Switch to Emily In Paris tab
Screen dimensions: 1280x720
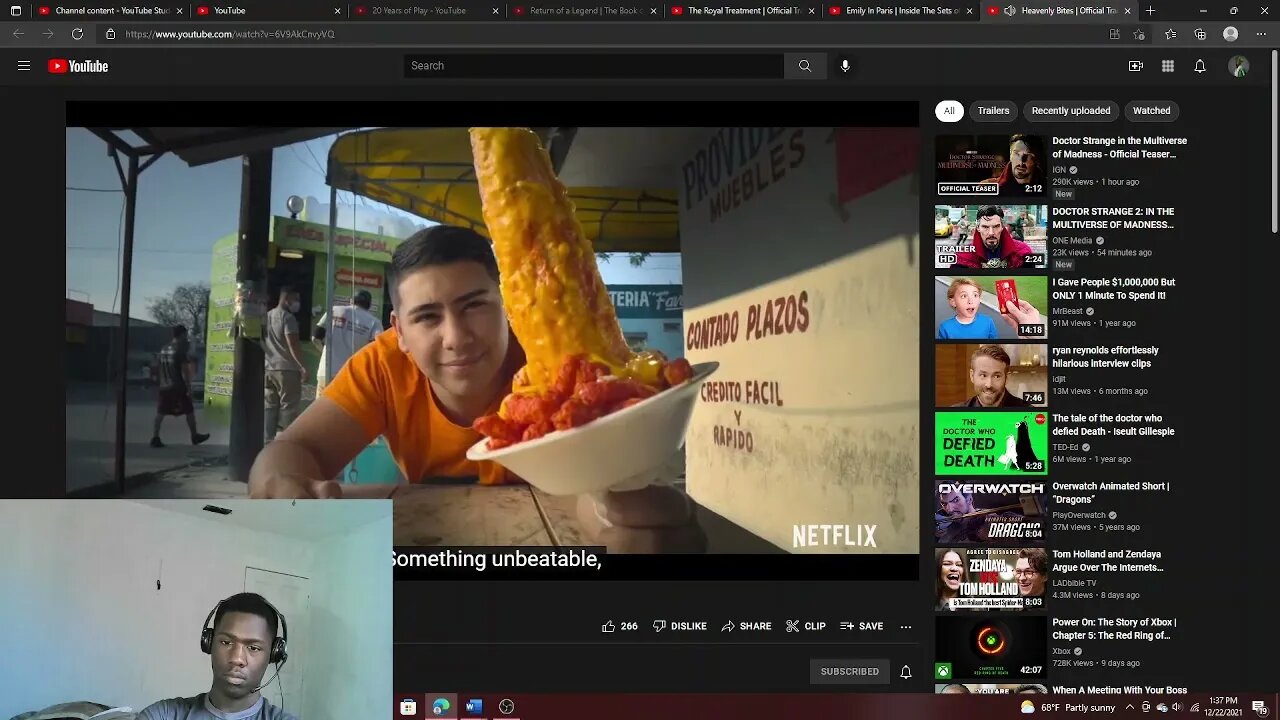tap(899, 11)
